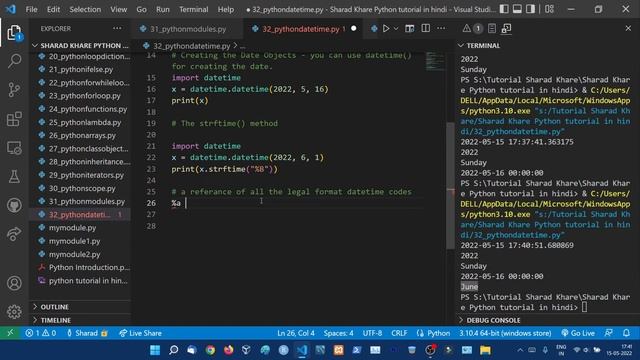Screen dimensions: 640x360
Task: Open the Manage gear icon
Action: tap(14, 311)
